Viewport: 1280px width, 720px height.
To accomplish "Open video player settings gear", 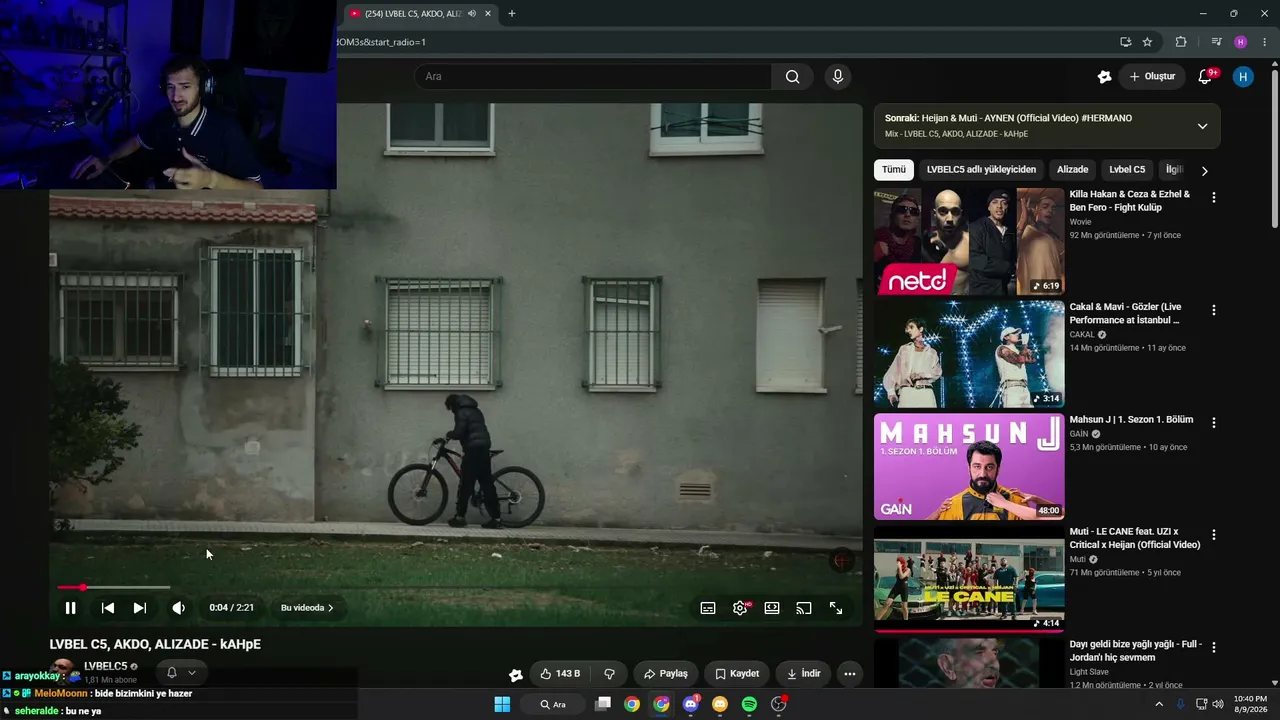I will pyautogui.click(x=740, y=608).
